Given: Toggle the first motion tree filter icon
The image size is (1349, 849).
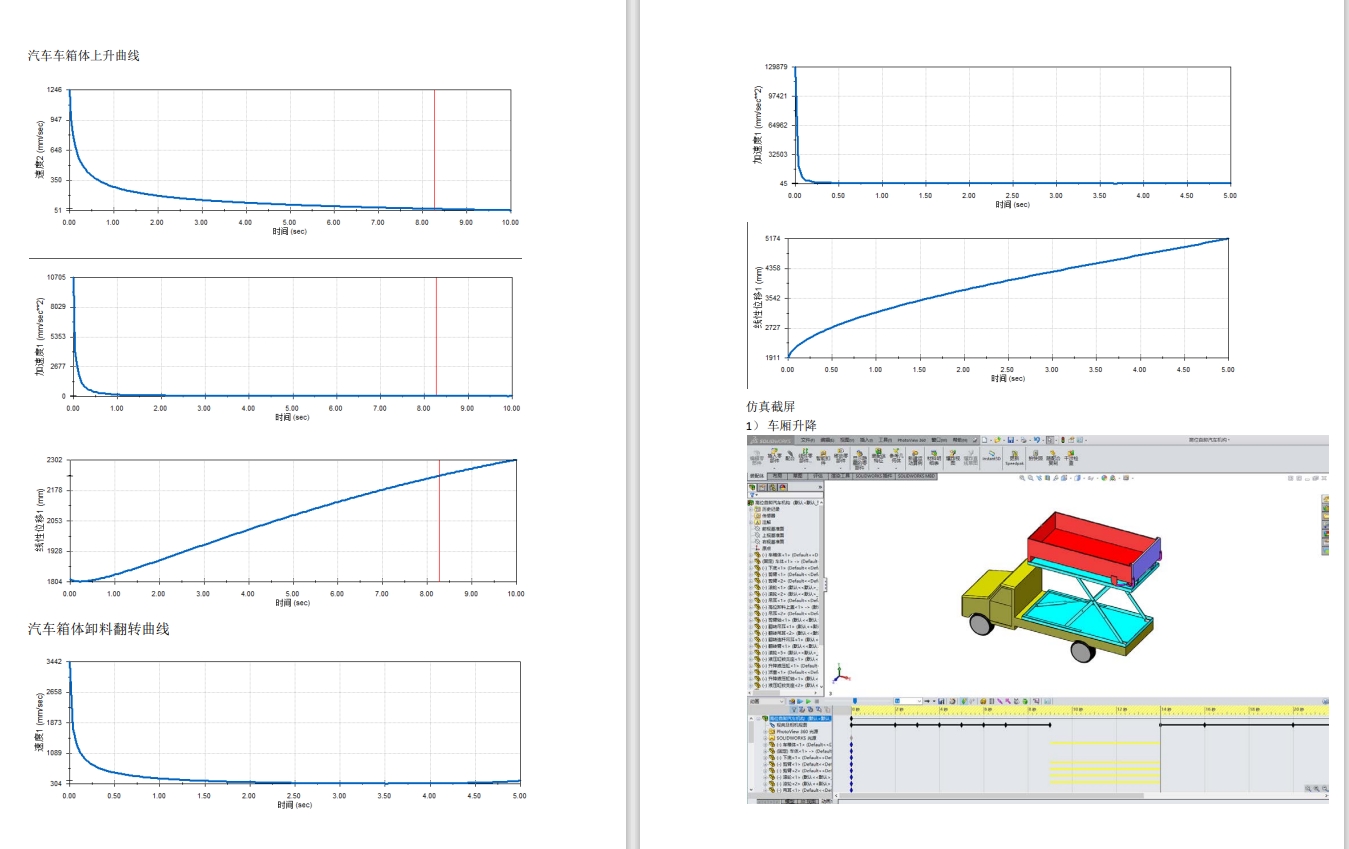Looking at the screenshot, I should 794,709.
